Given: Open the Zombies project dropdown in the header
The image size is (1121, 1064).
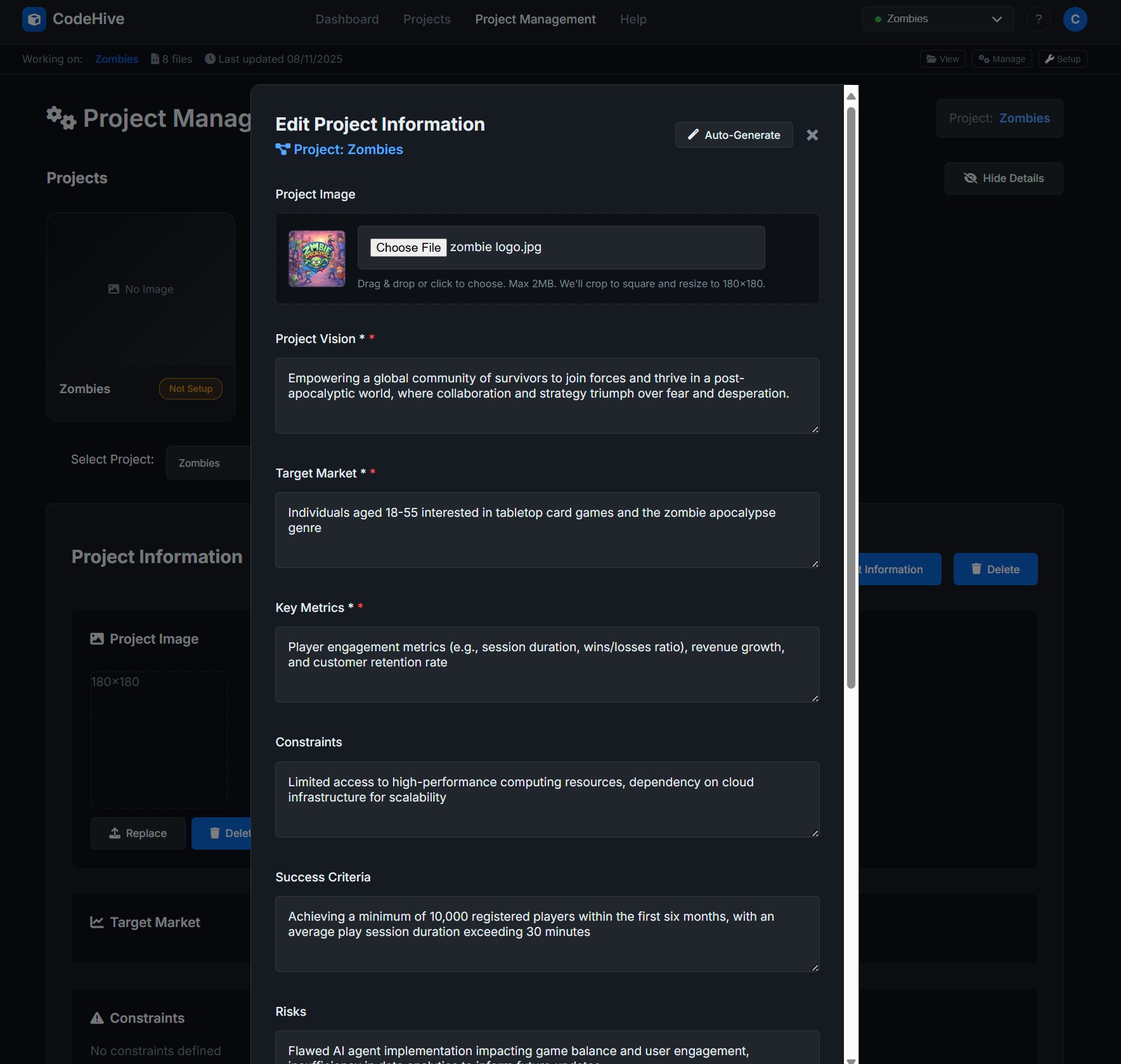Looking at the screenshot, I should pos(938,19).
